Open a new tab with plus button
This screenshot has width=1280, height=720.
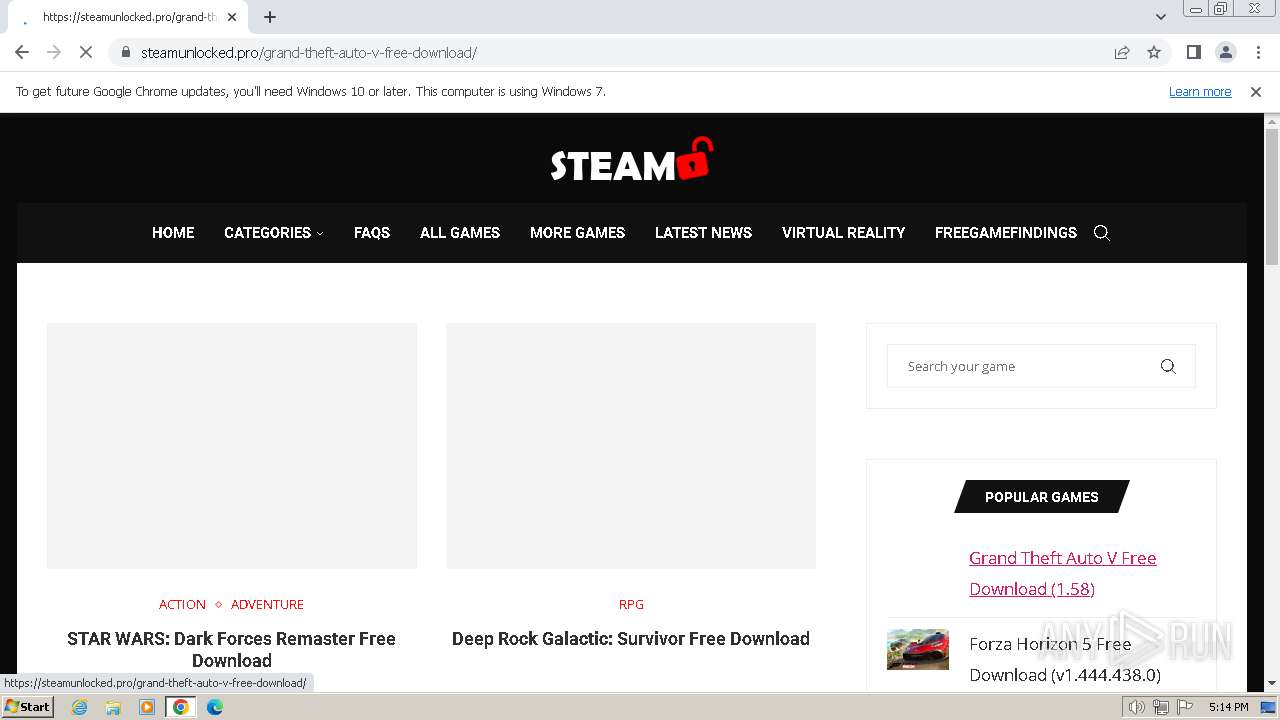pyautogui.click(x=270, y=17)
